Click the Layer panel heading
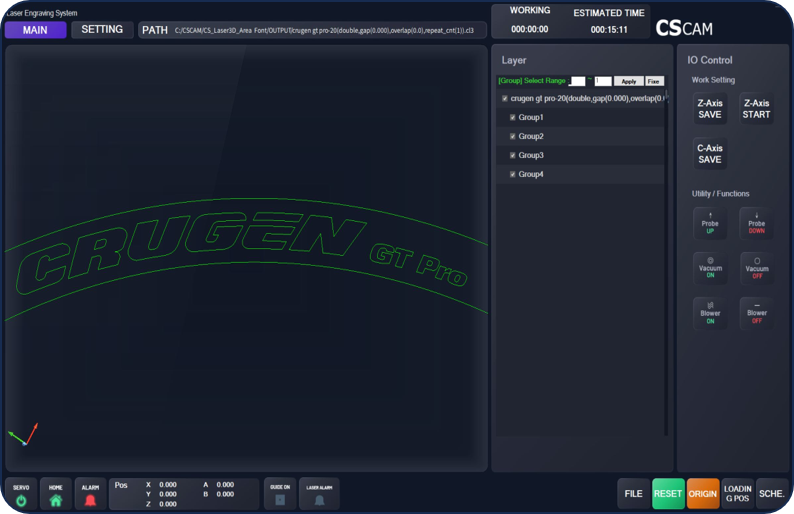The image size is (794, 514). pos(513,60)
